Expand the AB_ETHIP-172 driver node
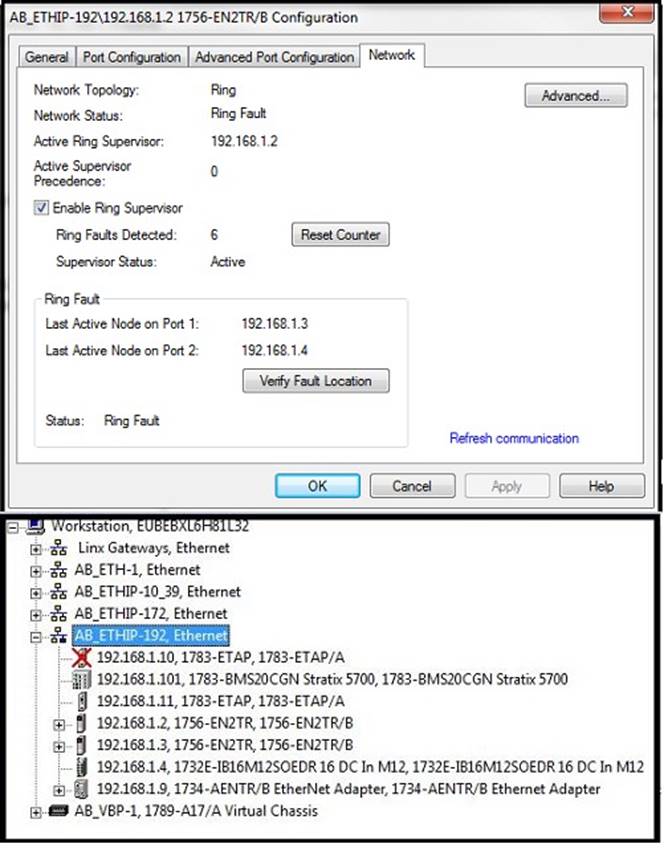The height and width of the screenshot is (848, 664). tap(36, 615)
